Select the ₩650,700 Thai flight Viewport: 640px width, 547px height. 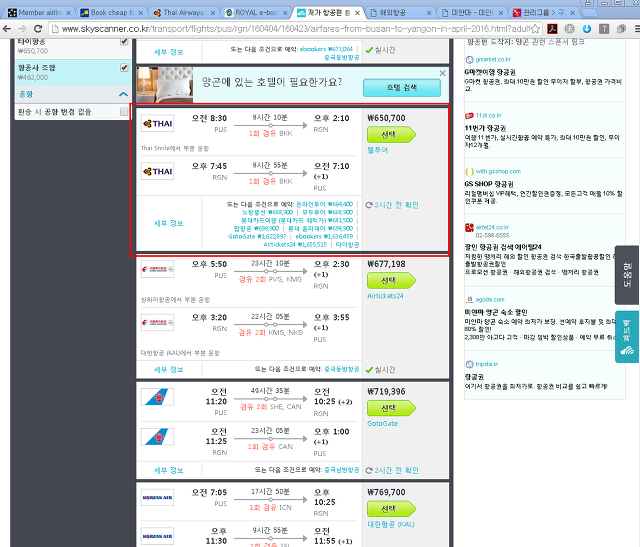[x=391, y=134]
